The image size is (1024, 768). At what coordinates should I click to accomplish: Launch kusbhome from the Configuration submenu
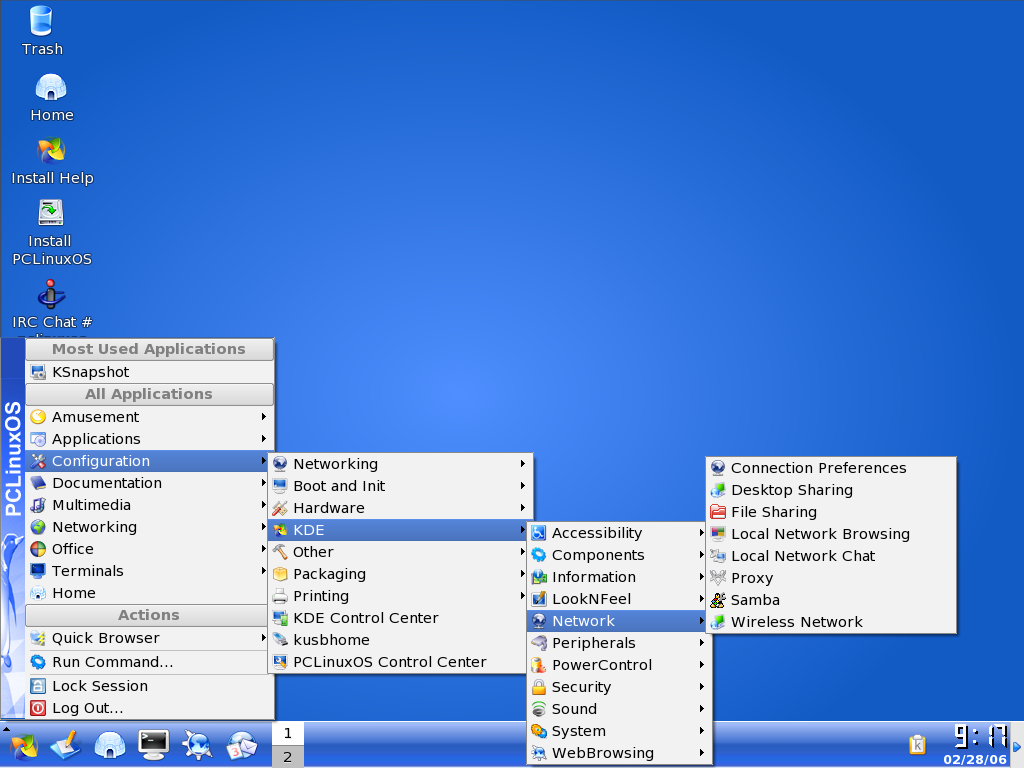[399, 640]
